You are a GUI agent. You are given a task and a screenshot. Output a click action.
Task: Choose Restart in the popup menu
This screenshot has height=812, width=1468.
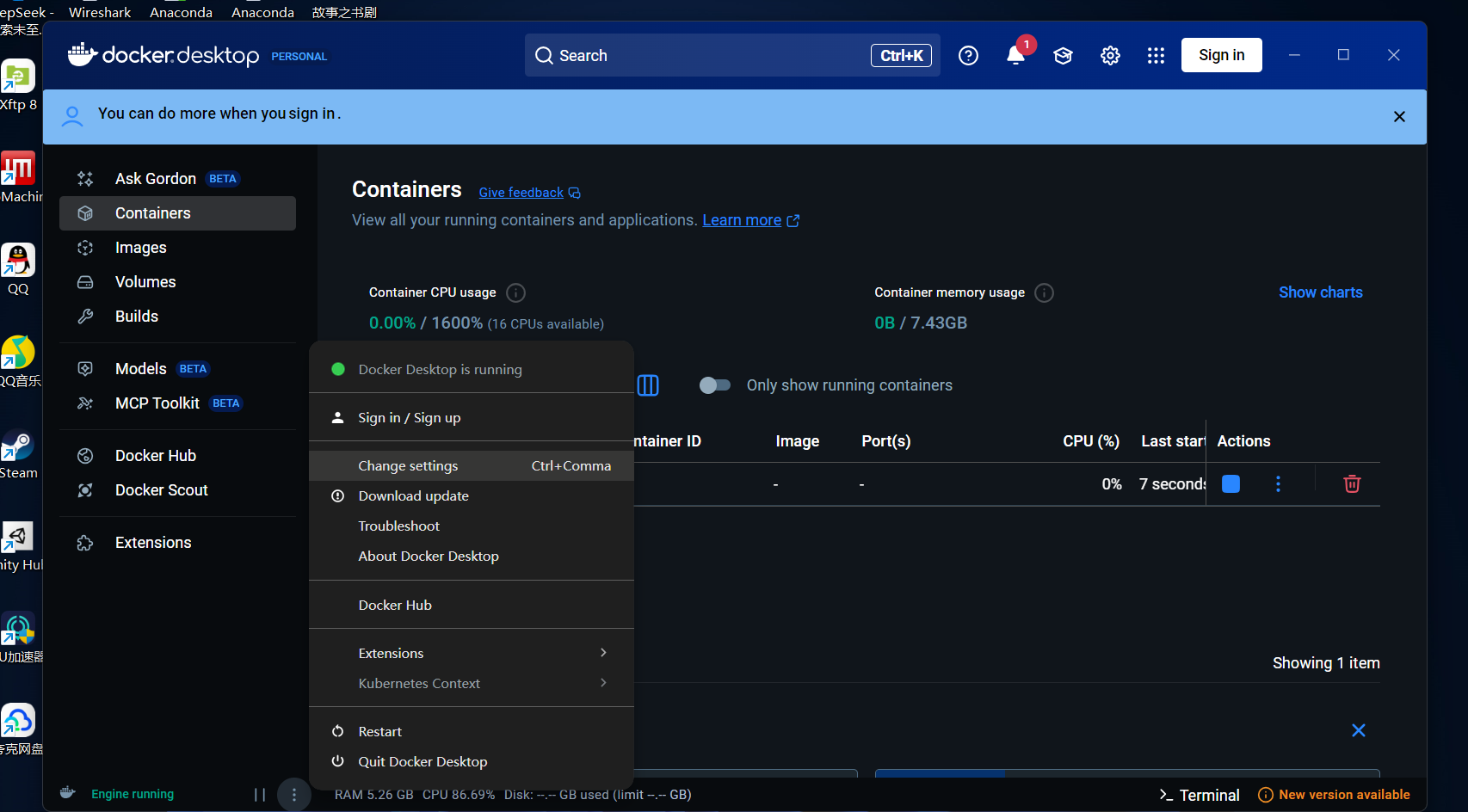472,731
